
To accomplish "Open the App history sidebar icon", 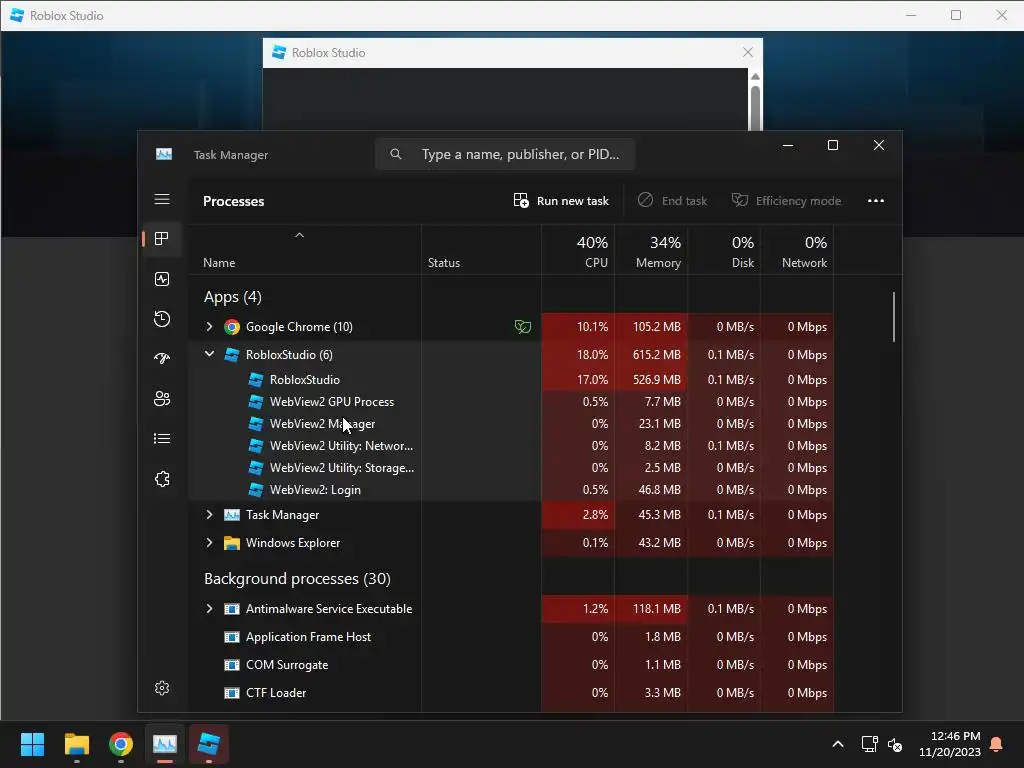I will 162,319.
